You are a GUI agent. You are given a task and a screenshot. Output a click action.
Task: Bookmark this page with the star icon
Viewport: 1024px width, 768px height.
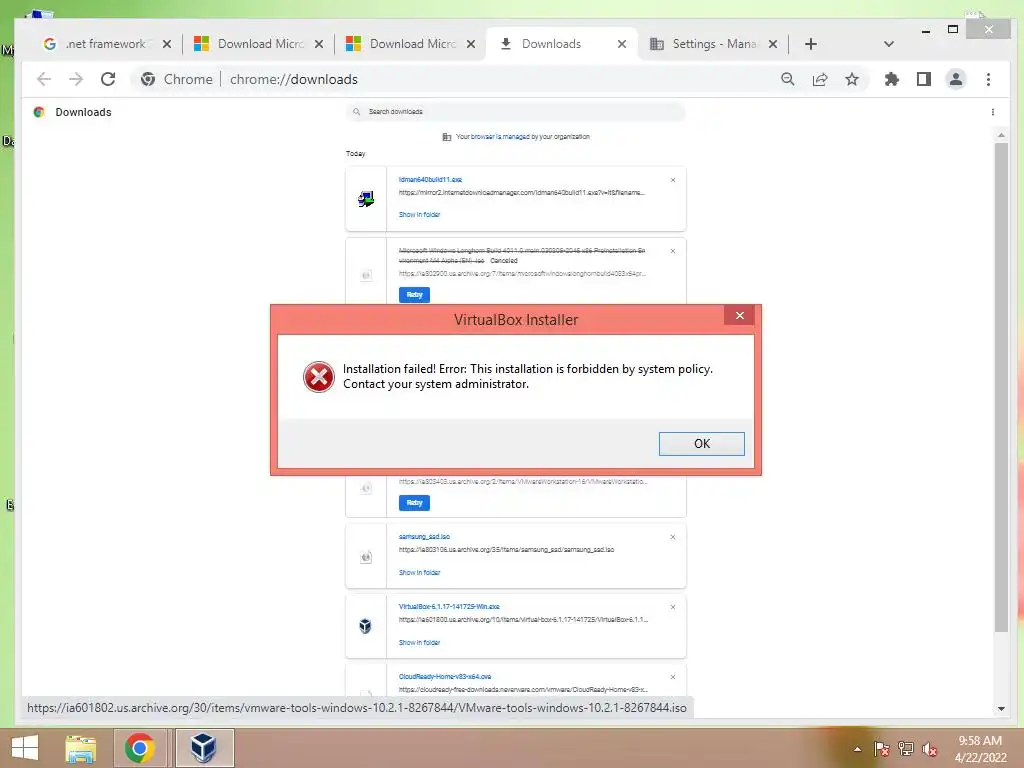[852, 79]
